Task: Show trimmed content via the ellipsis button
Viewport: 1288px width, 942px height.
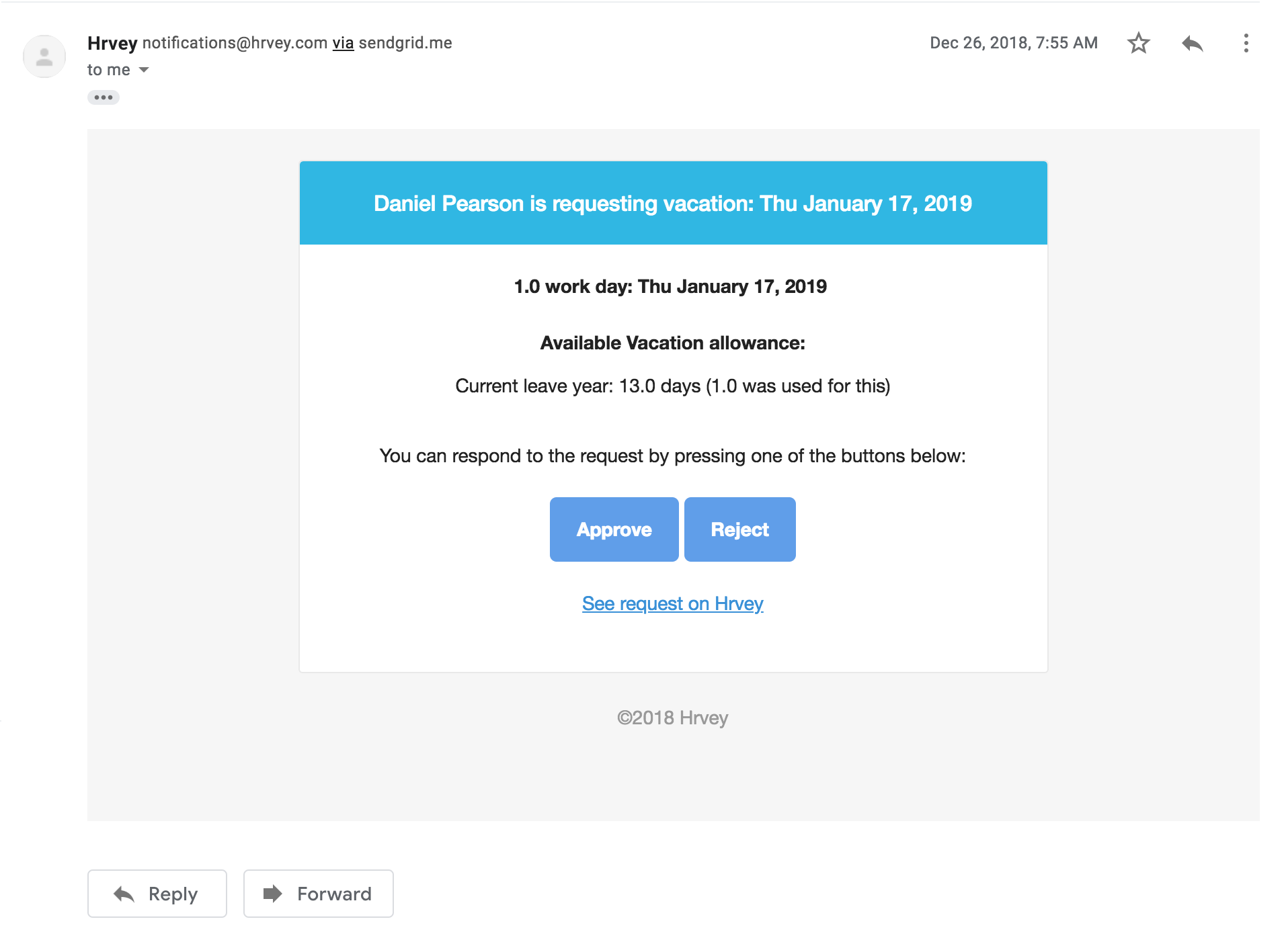Action: click(103, 97)
